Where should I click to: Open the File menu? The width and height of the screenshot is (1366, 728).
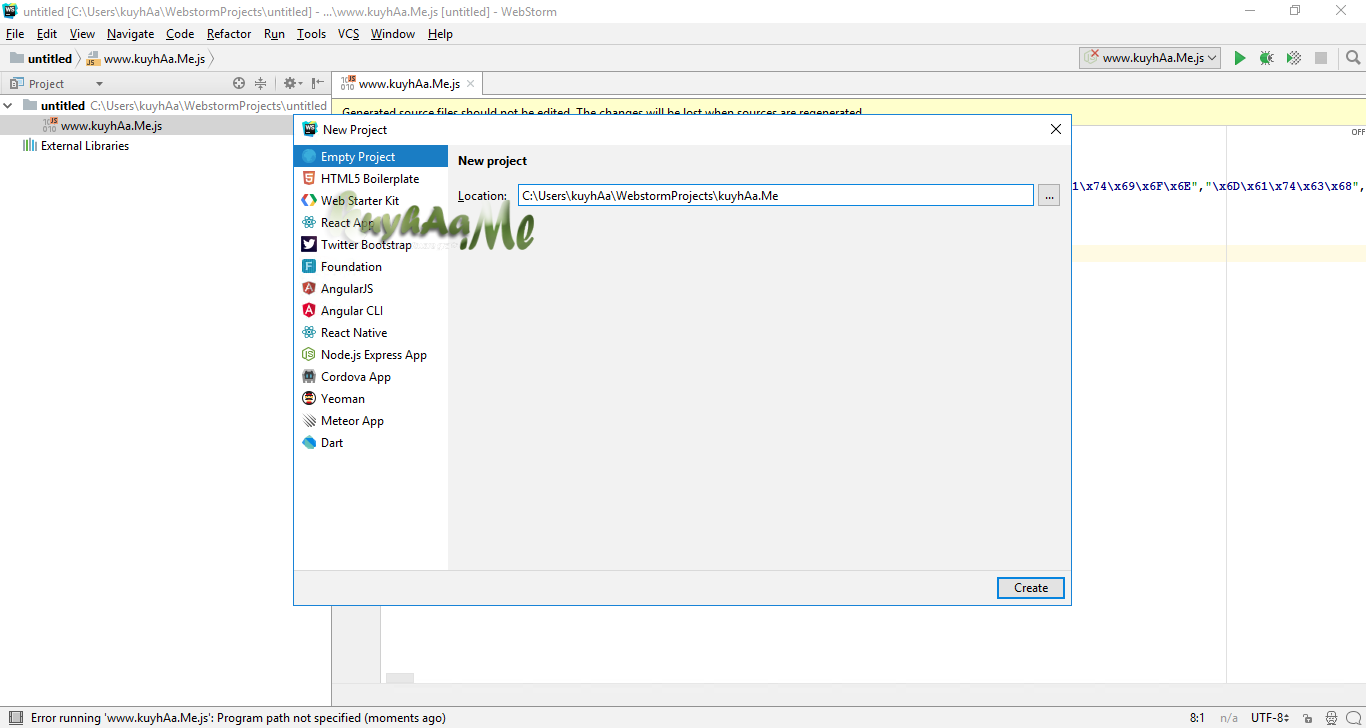(x=15, y=34)
